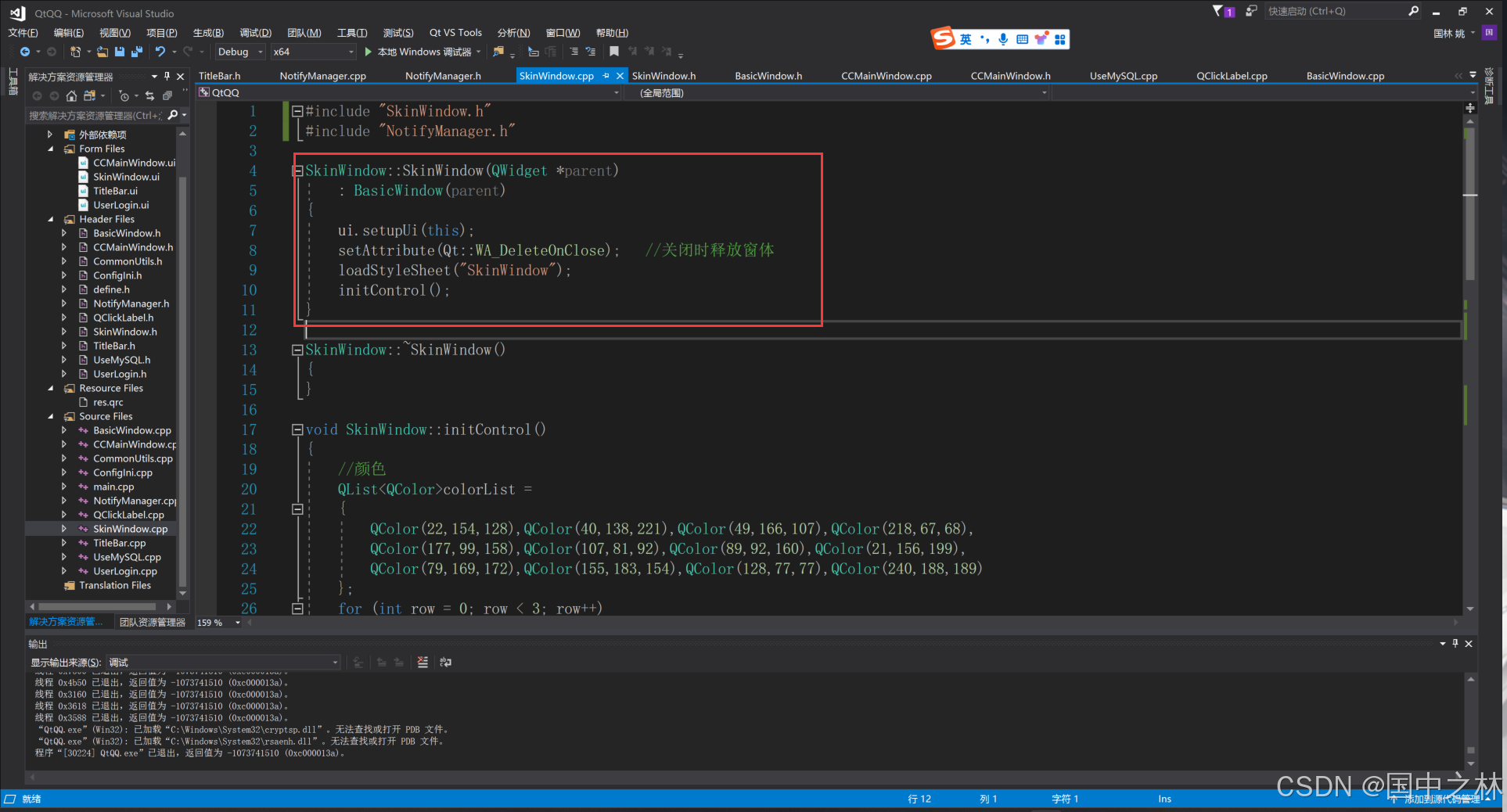Click the Sogou microphone voice input icon
Screen dimensions: 1507x812
[x=1003, y=39]
